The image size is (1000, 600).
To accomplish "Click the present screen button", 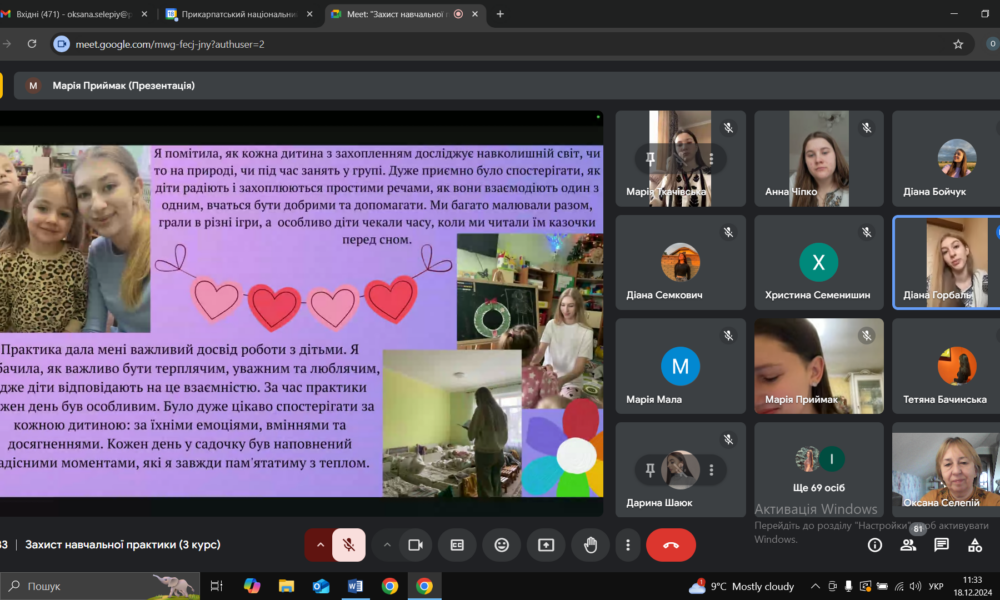I will [546, 545].
